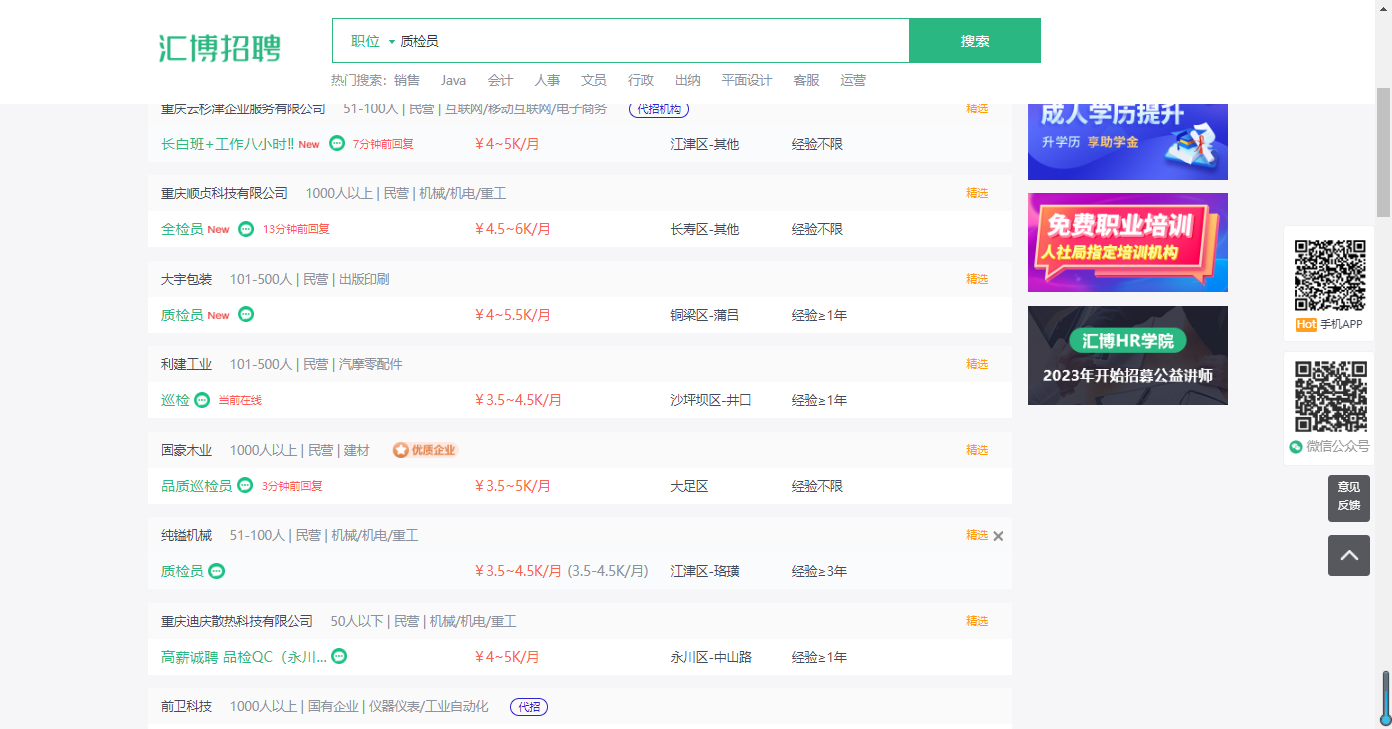
Task: Open company 重庆迪庆散热科技有限公司
Action: coord(237,621)
